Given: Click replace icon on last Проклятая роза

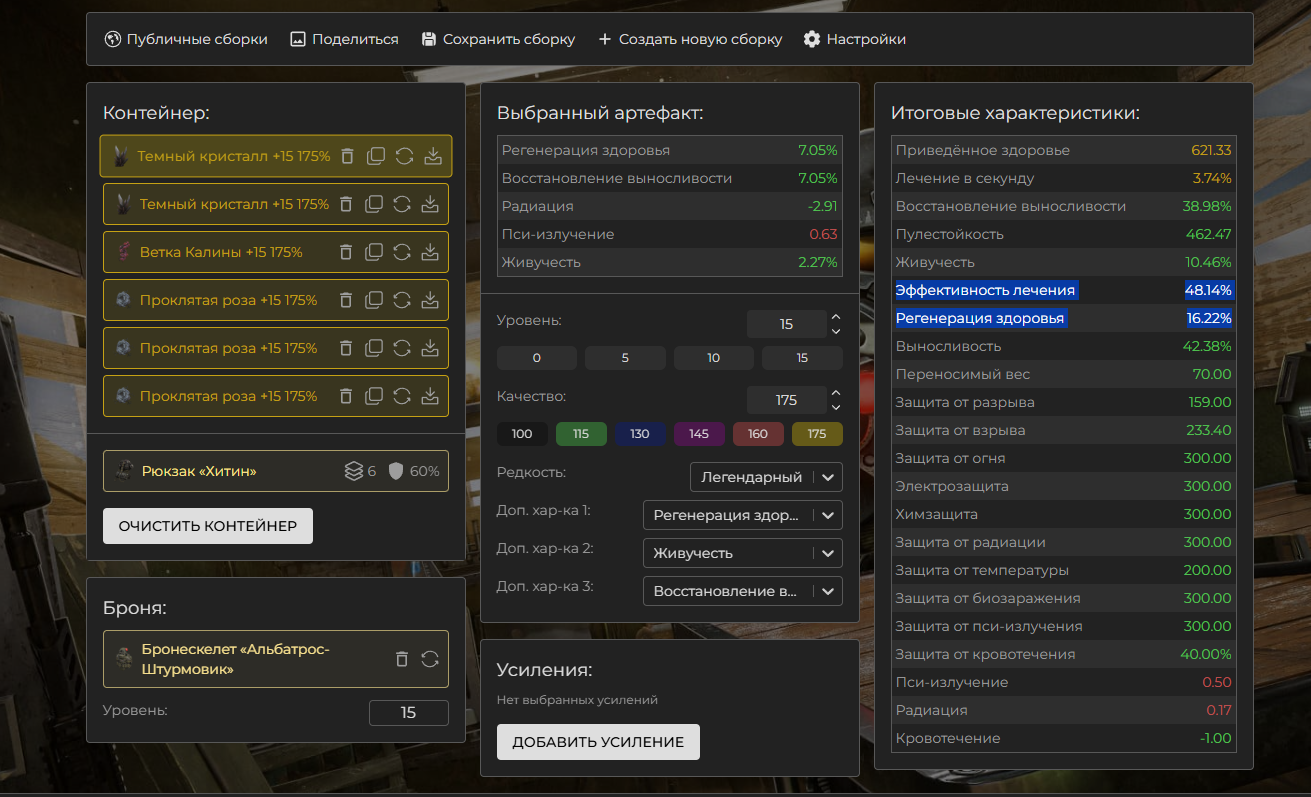Looking at the screenshot, I should [x=402, y=396].
